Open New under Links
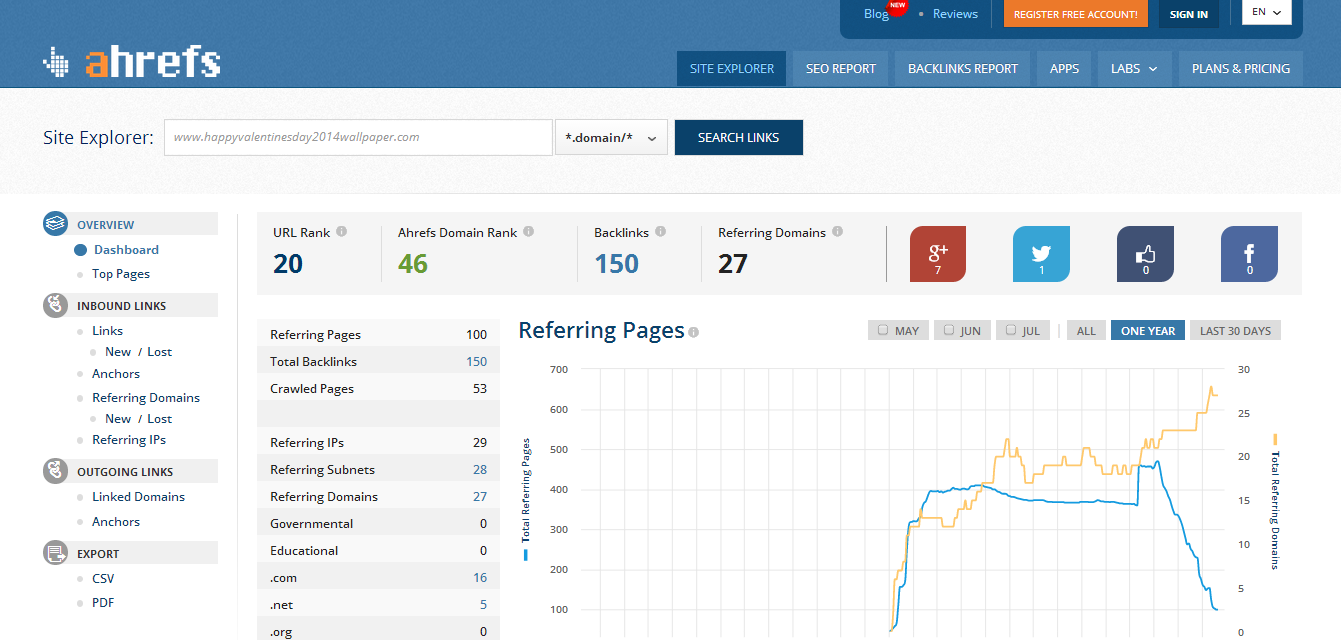1341x640 pixels. coord(118,352)
